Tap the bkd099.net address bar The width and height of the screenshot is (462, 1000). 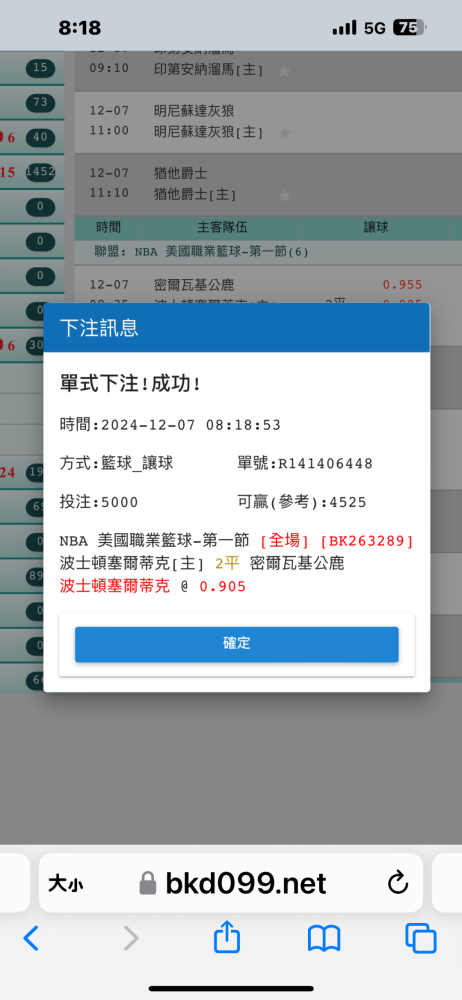[x=232, y=883]
